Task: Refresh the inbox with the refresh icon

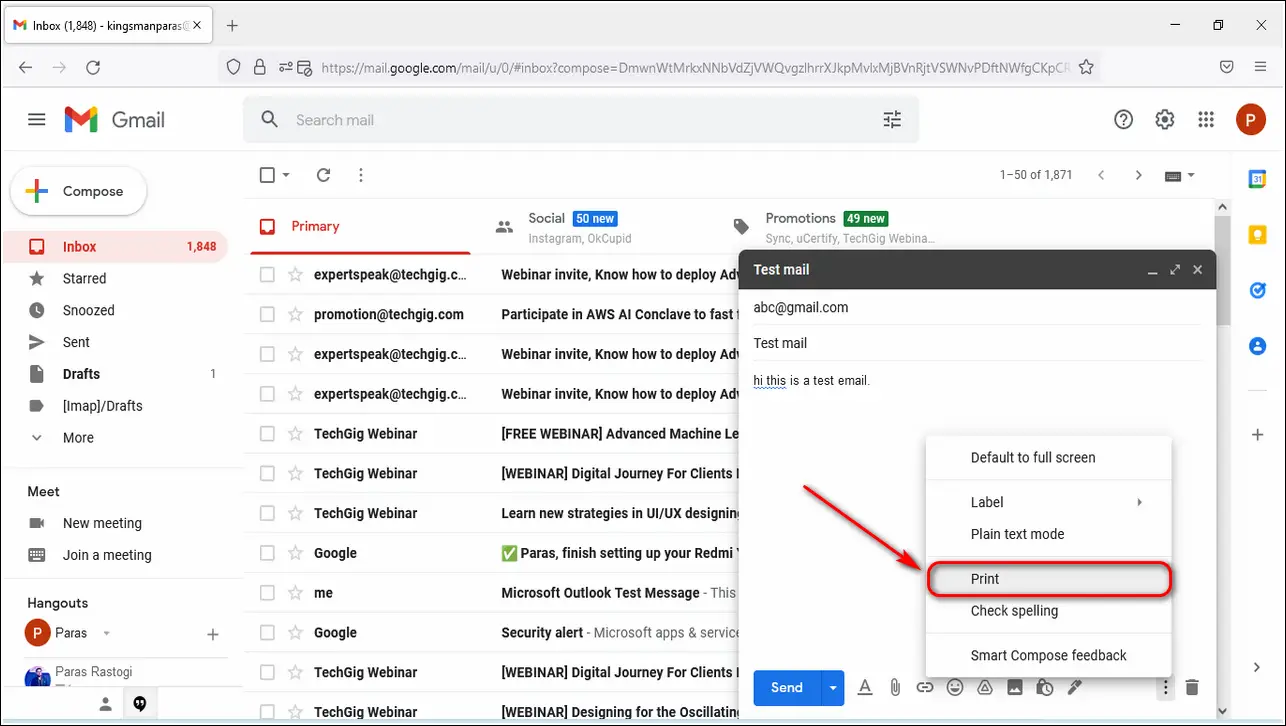Action: pos(323,175)
